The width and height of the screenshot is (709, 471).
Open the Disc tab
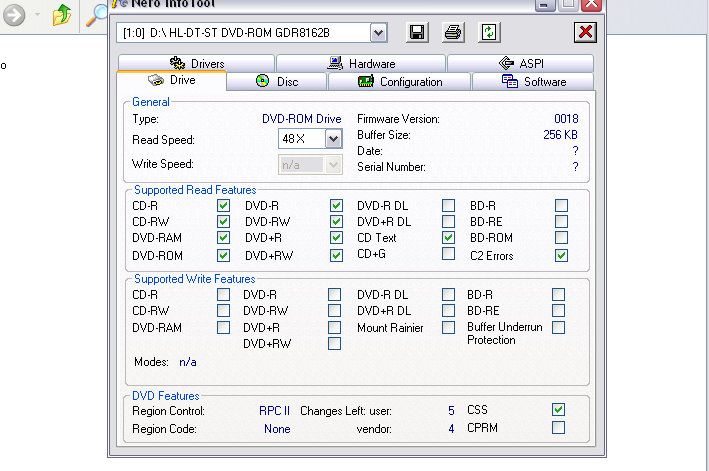coord(277,82)
